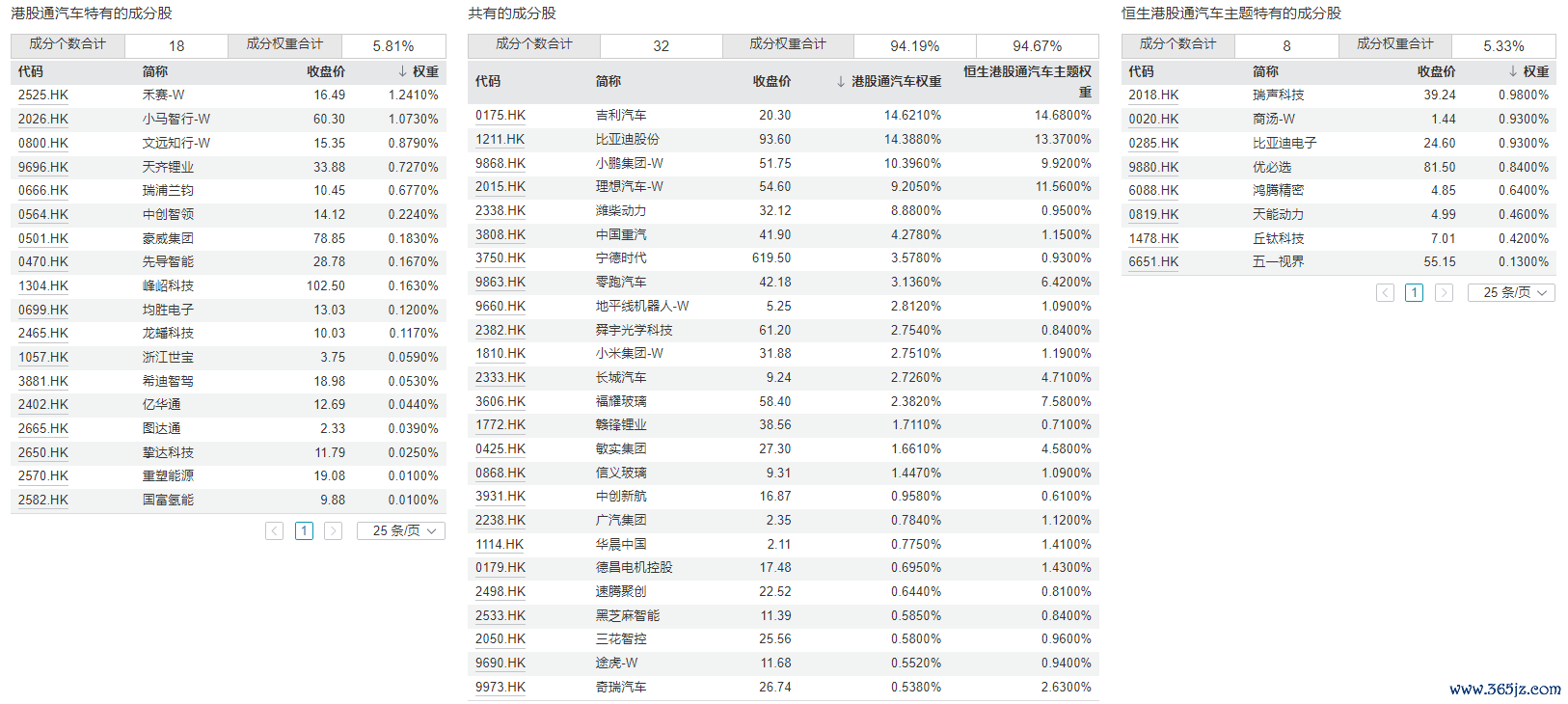Select page 1 below the 港股通汽车特有 table
The image size is (1568, 704).
click(305, 530)
